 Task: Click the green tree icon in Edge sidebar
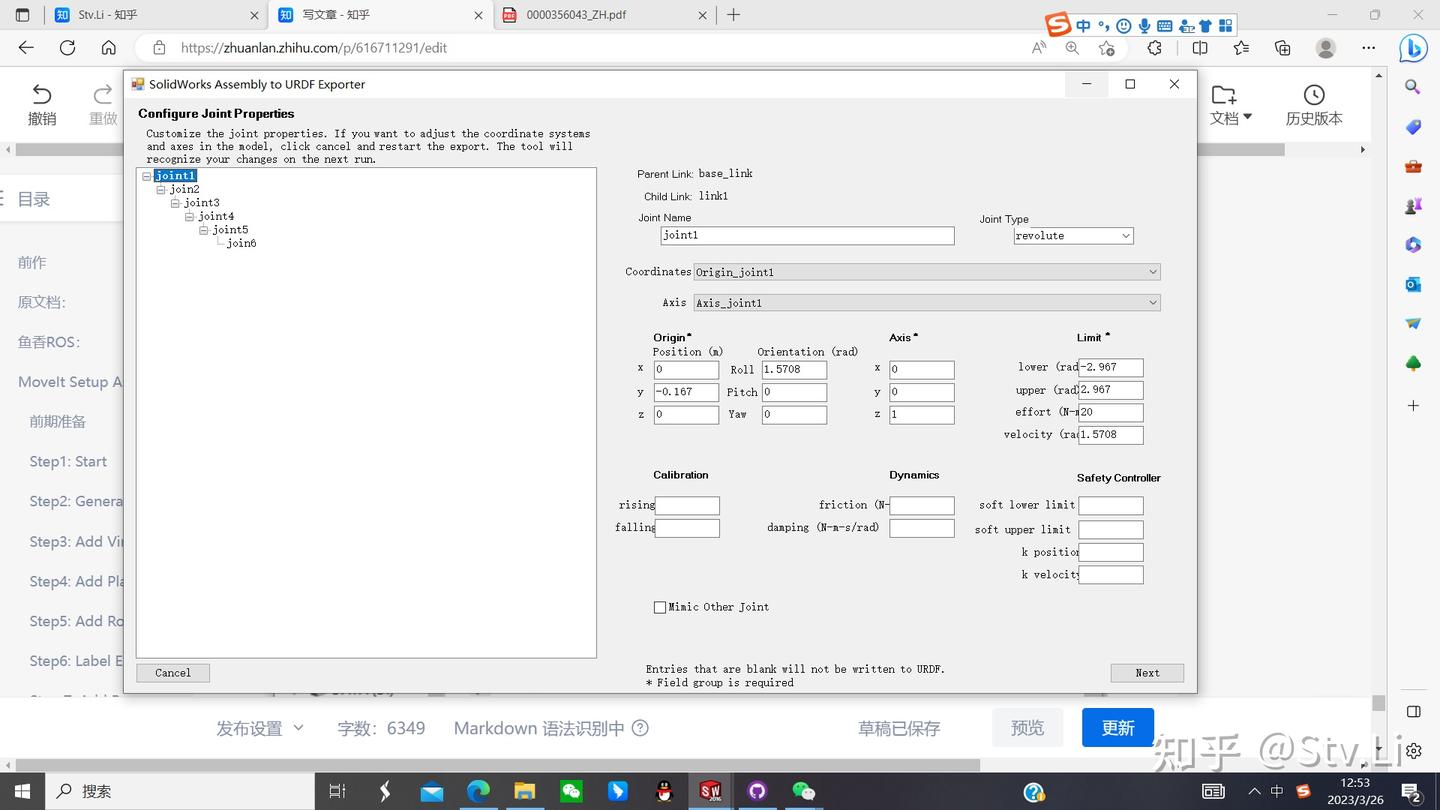coord(1413,364)
